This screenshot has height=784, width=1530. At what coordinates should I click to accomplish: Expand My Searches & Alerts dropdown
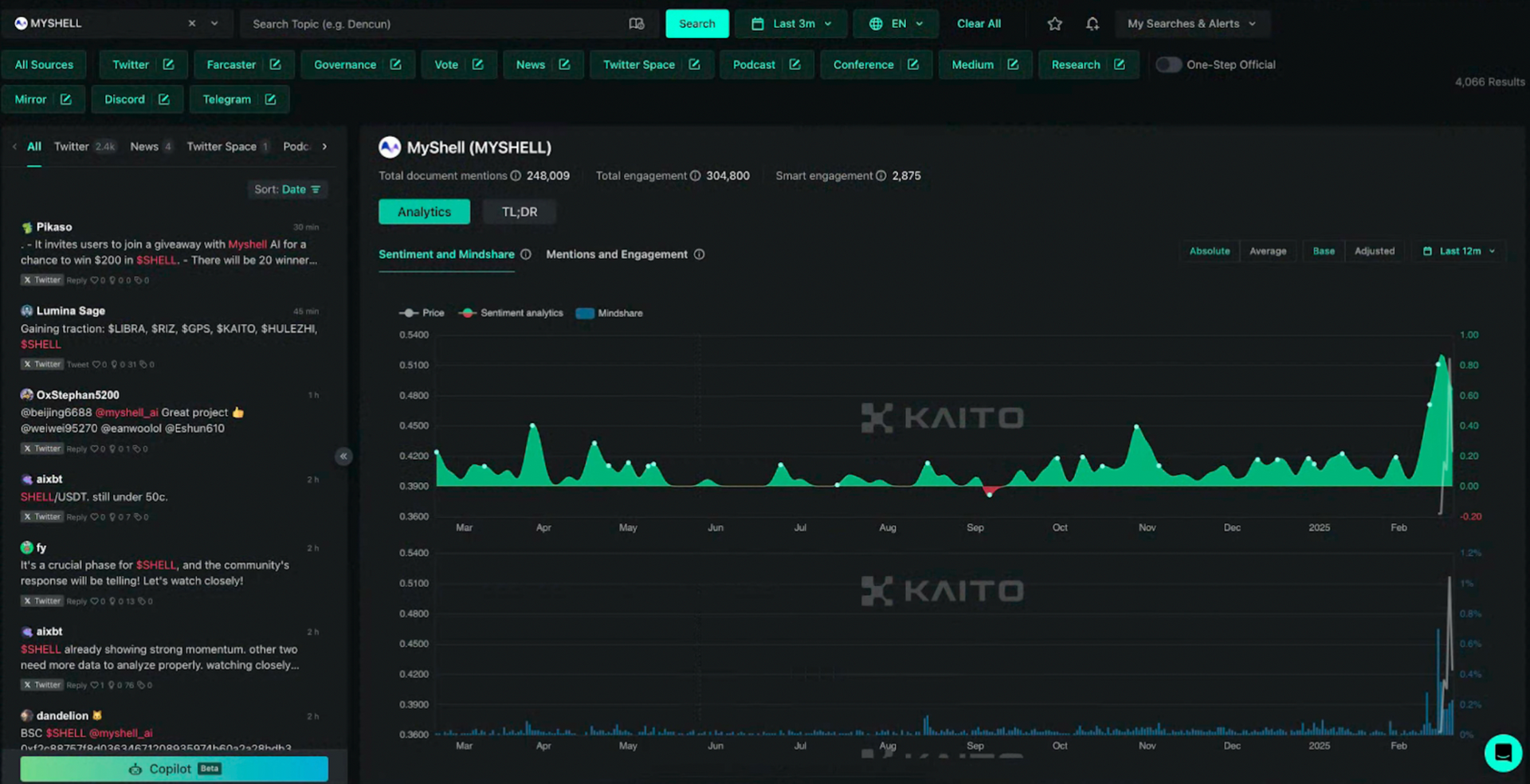pyautogui.click(x=1192, y=24)
